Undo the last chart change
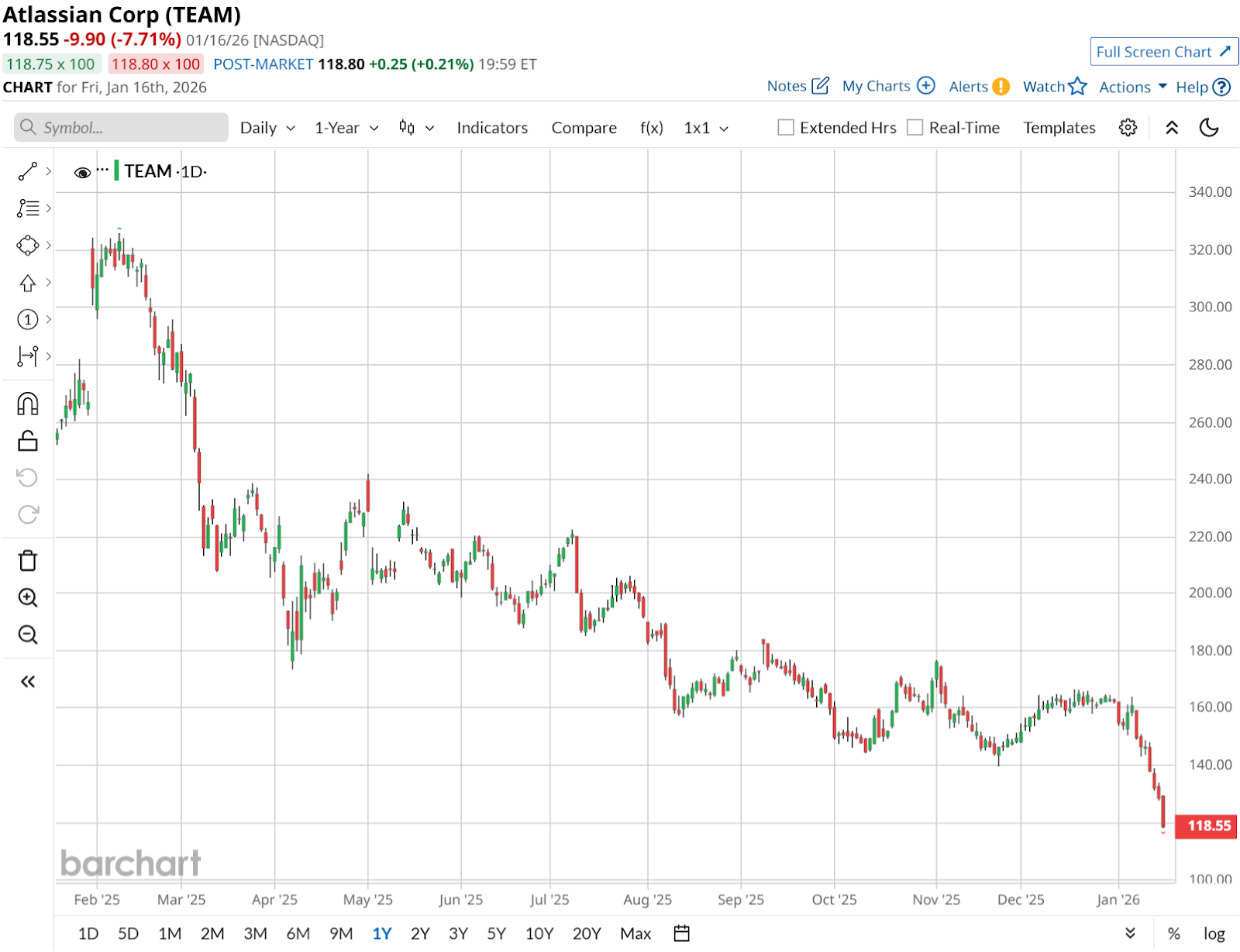The width and height of the screenshot is (1240, 952). [28, 477]
